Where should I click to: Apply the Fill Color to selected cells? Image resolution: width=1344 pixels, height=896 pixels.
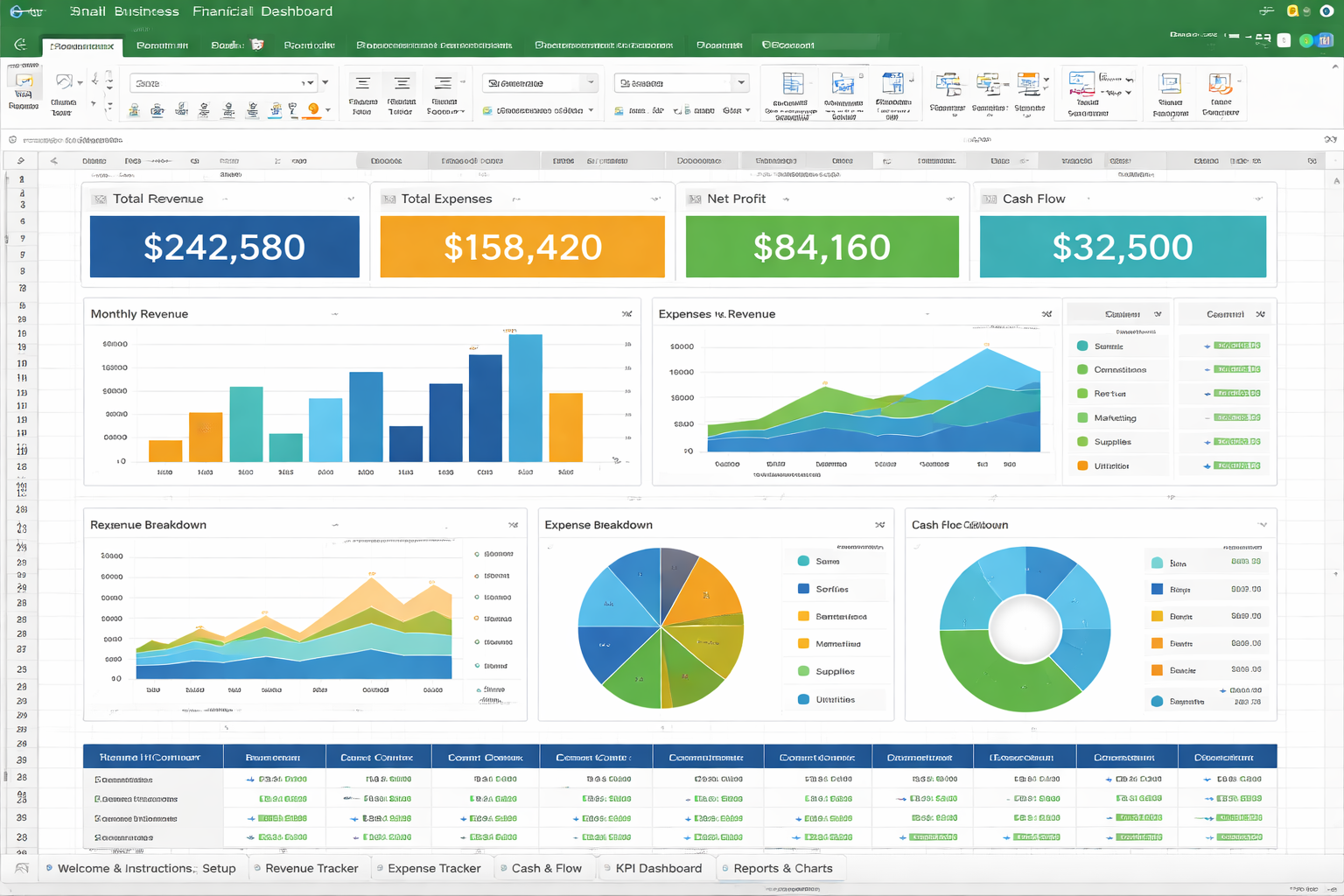point(276,111)
